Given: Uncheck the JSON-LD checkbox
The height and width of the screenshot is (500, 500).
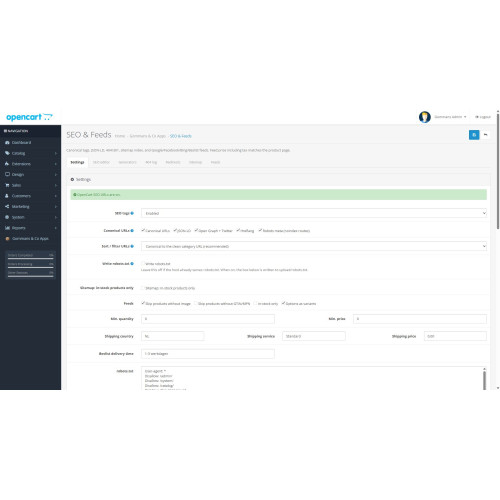Looking at the screenshot, I should [175, 230].
